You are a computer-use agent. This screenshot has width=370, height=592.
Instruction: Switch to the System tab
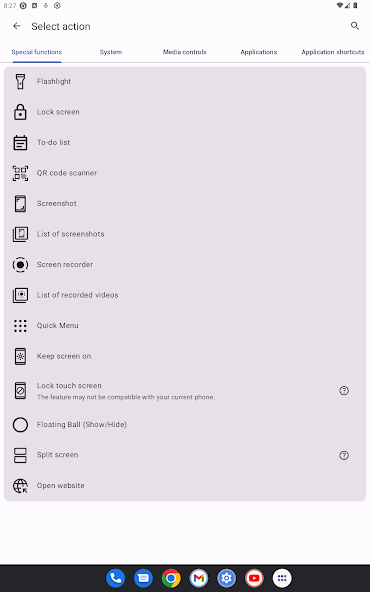(x=111, y=52)
